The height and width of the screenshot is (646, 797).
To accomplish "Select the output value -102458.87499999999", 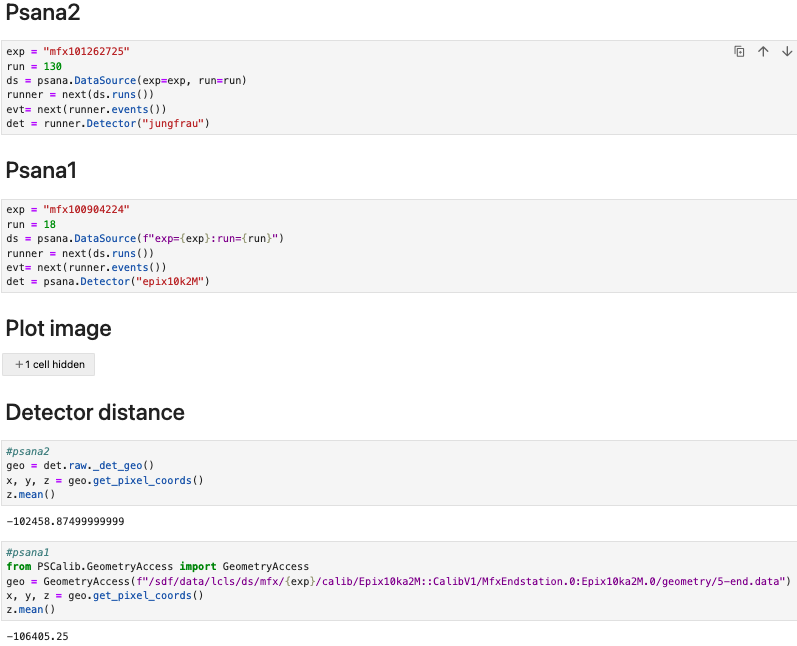I will click(65, 521).
